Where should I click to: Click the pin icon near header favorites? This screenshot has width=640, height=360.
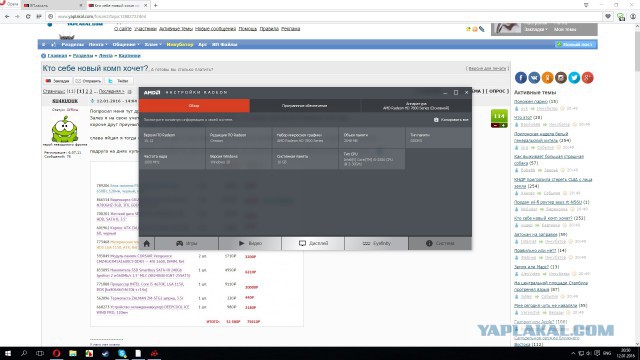coord(482,29)
